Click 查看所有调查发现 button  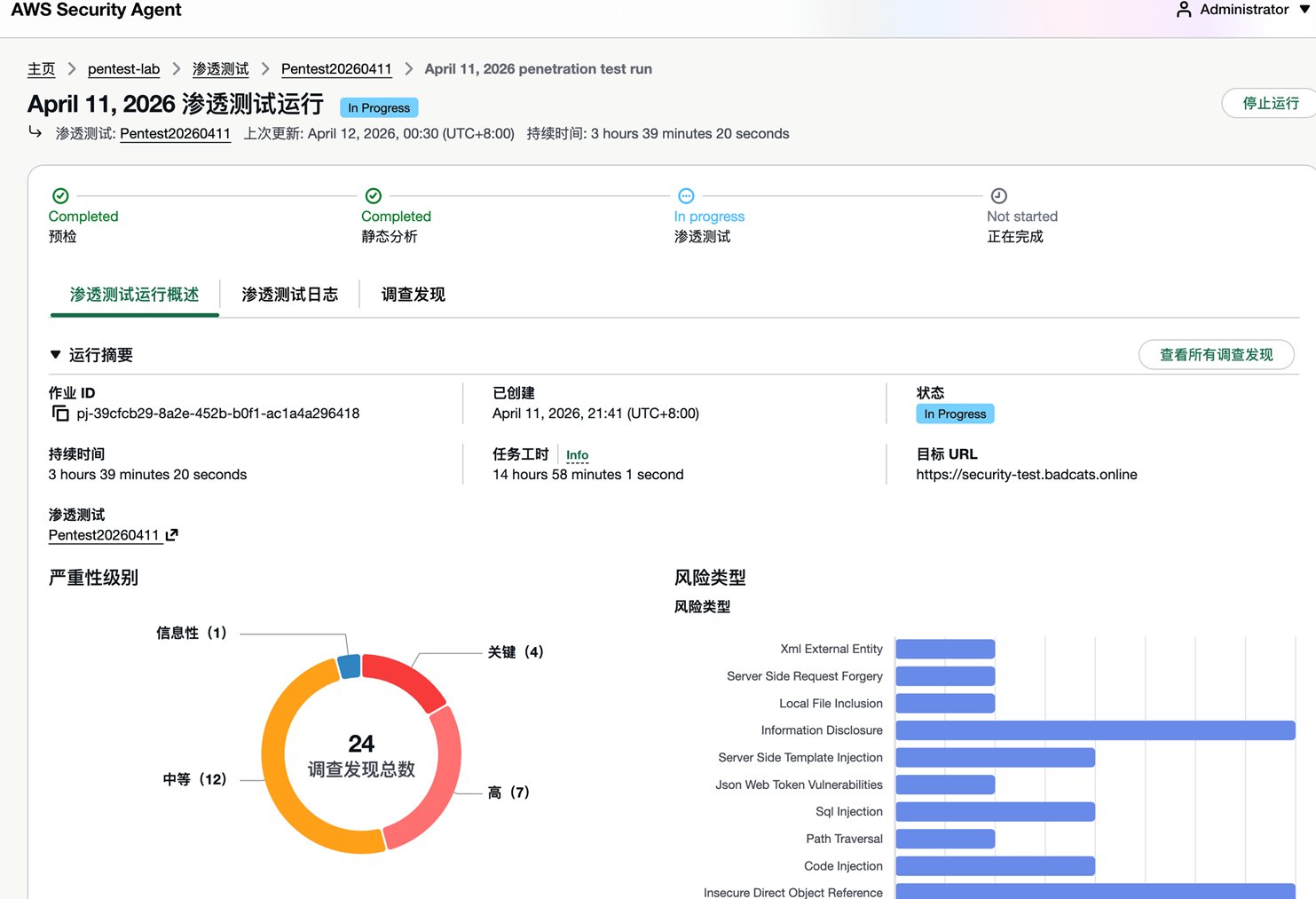point(1216,355)
